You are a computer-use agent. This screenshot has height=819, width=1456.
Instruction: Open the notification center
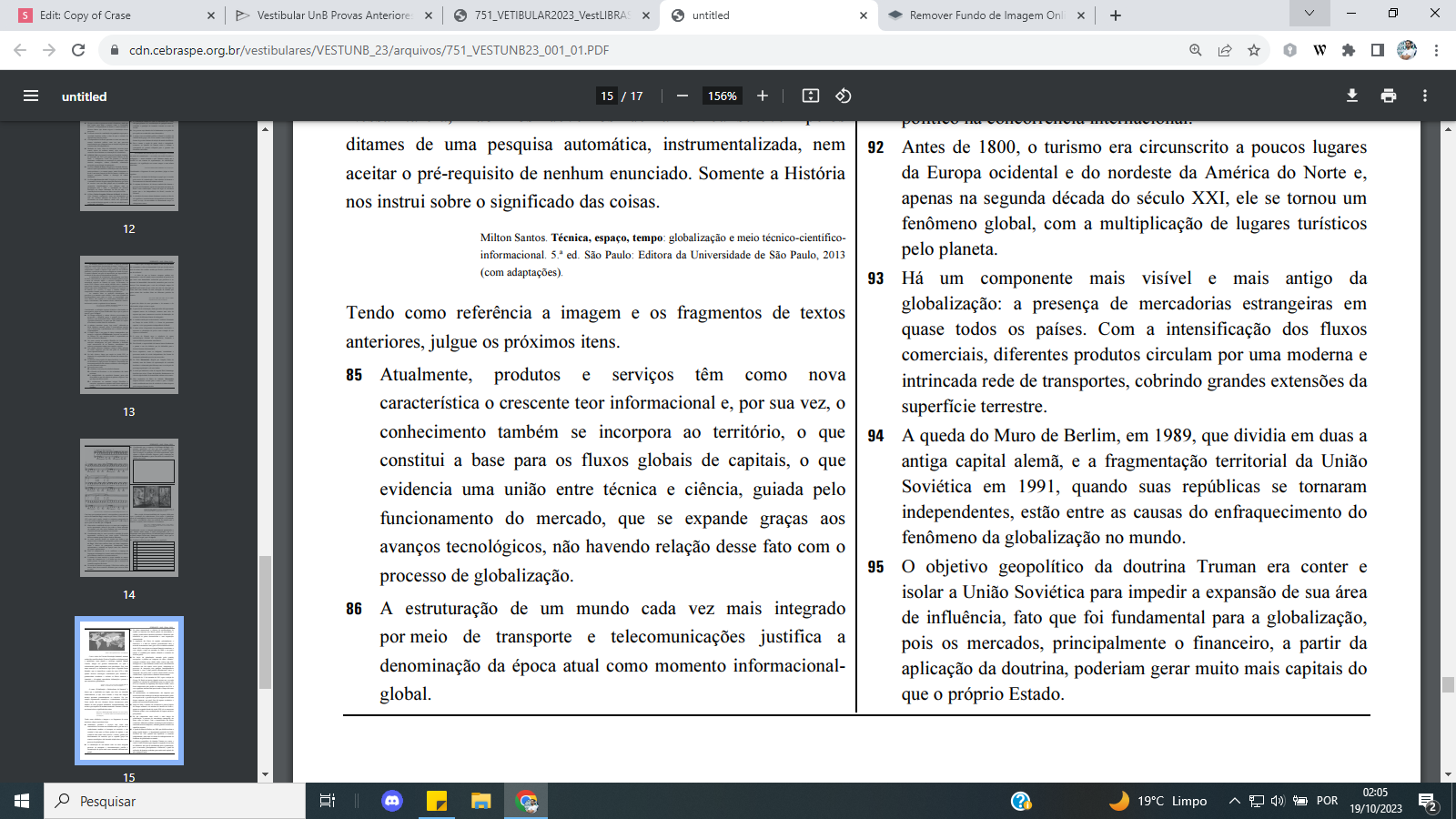tap(1429, 802)
